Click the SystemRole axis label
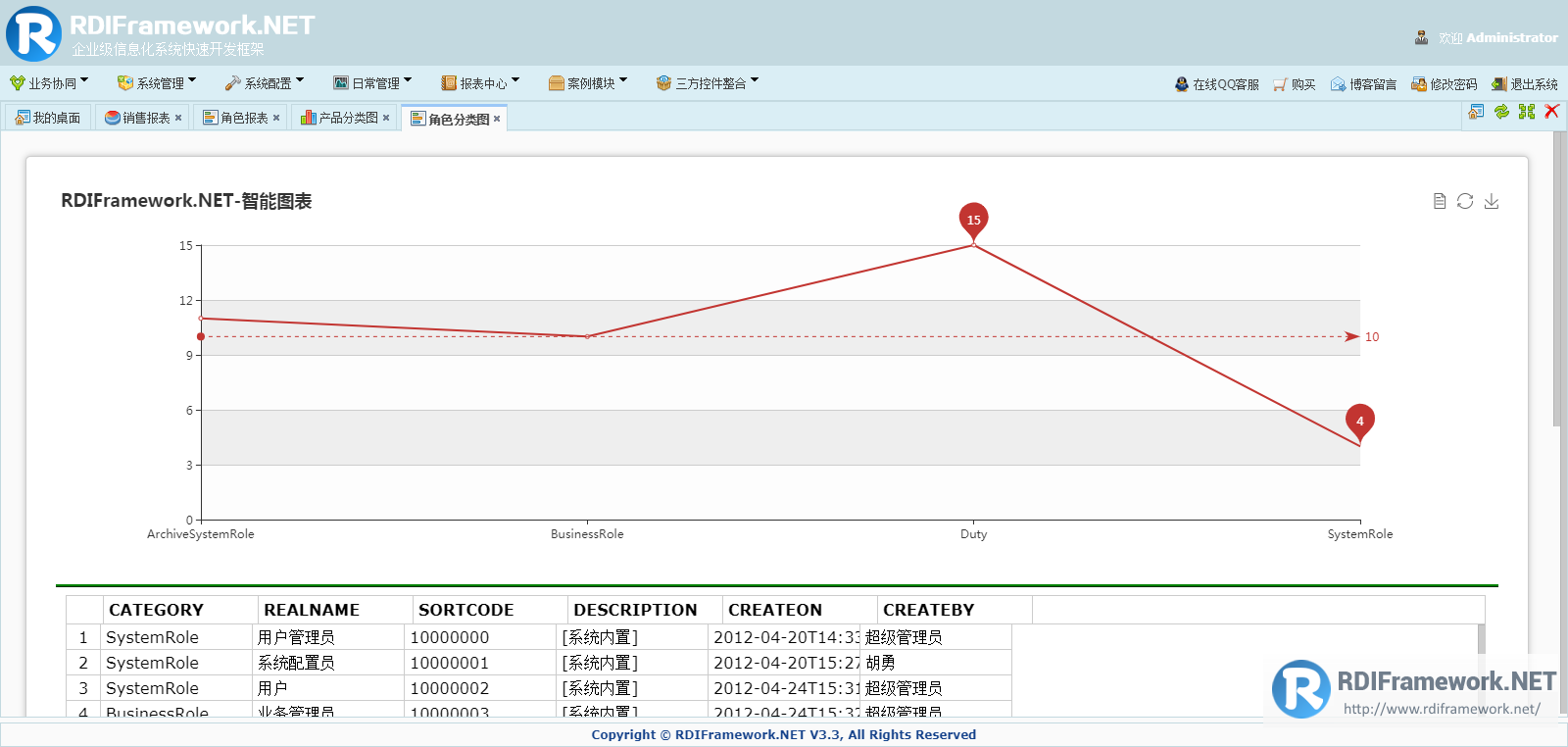1568x747 pixels. 1360,534
